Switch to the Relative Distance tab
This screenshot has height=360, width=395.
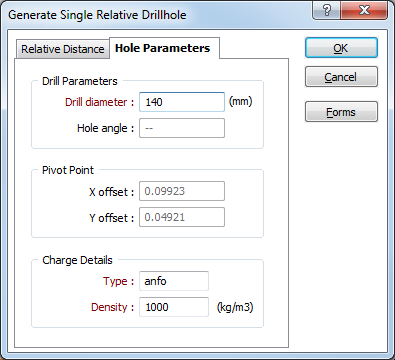point(63,49)
